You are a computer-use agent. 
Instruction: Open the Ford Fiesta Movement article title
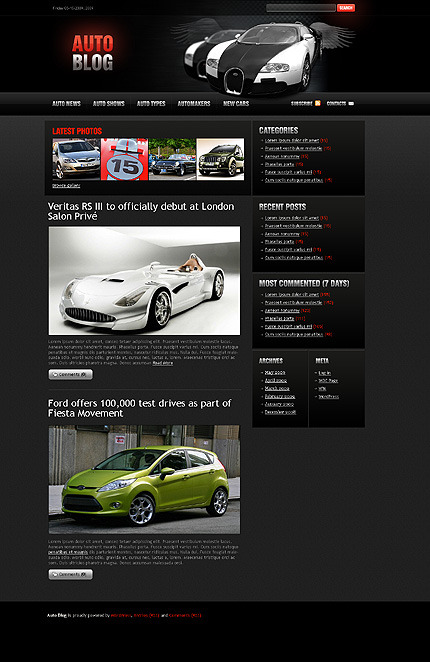tap(139, 408)
